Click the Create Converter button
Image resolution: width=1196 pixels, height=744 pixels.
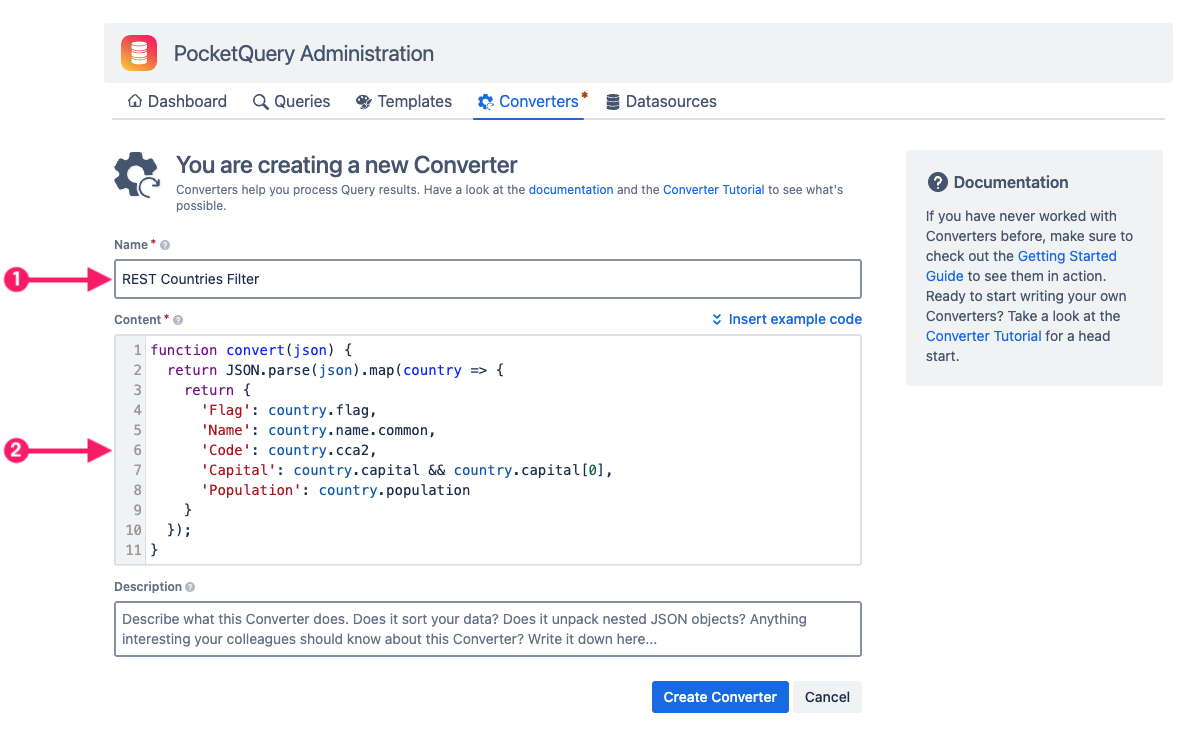tap(720, 697)
